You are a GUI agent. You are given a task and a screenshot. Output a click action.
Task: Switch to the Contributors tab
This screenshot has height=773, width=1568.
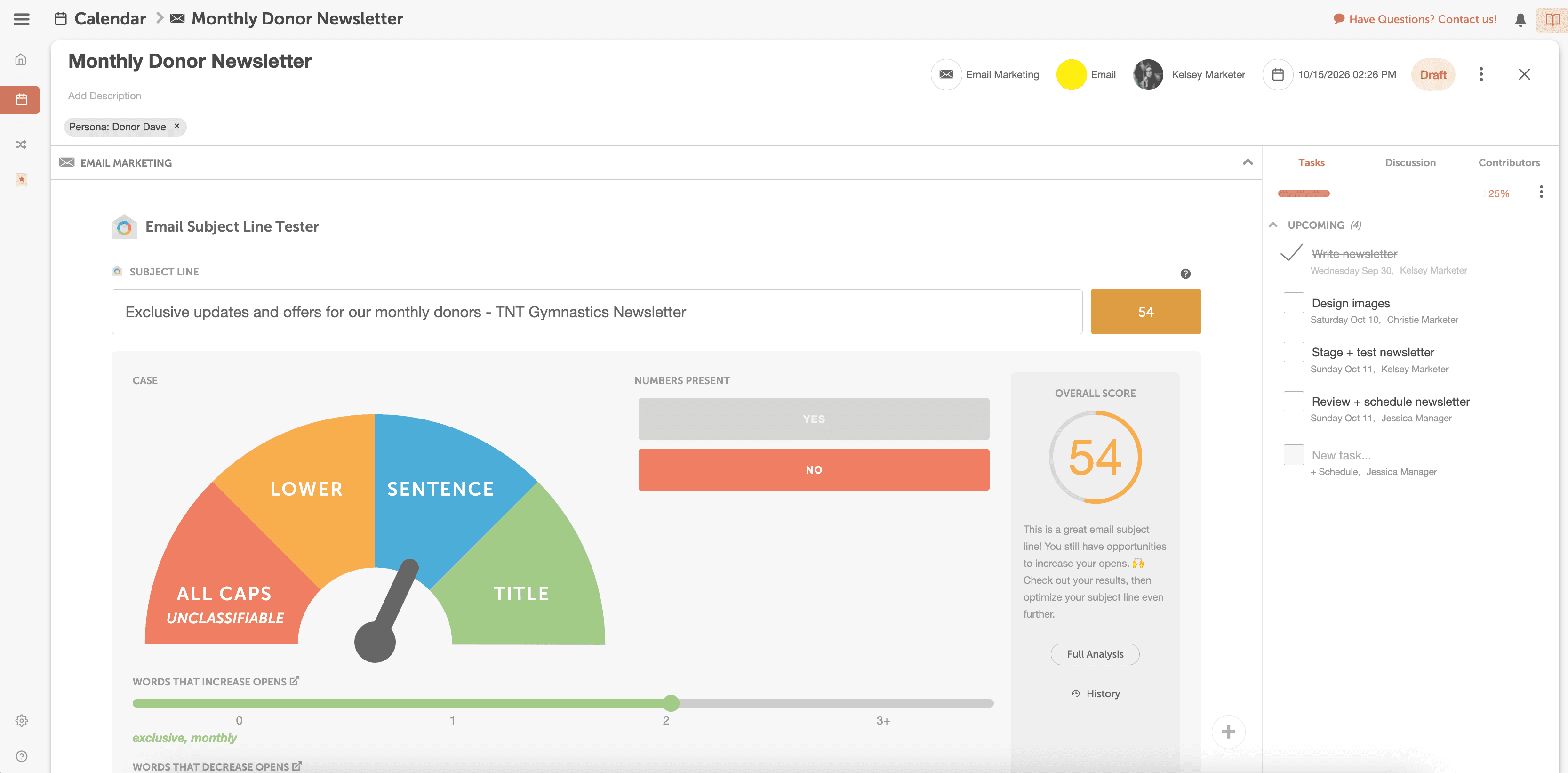point(1508,162)
